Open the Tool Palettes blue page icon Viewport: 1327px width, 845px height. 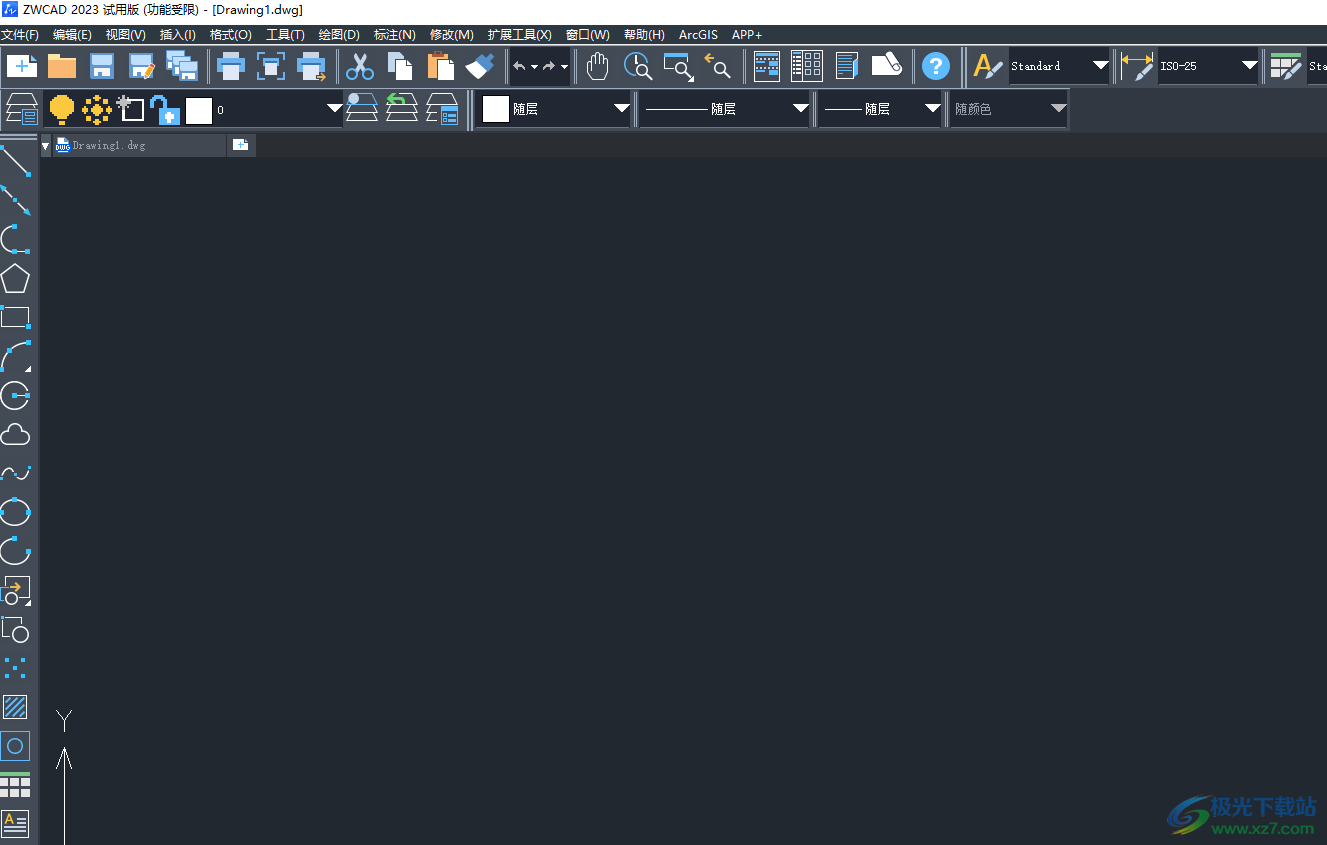pos(847,66)
